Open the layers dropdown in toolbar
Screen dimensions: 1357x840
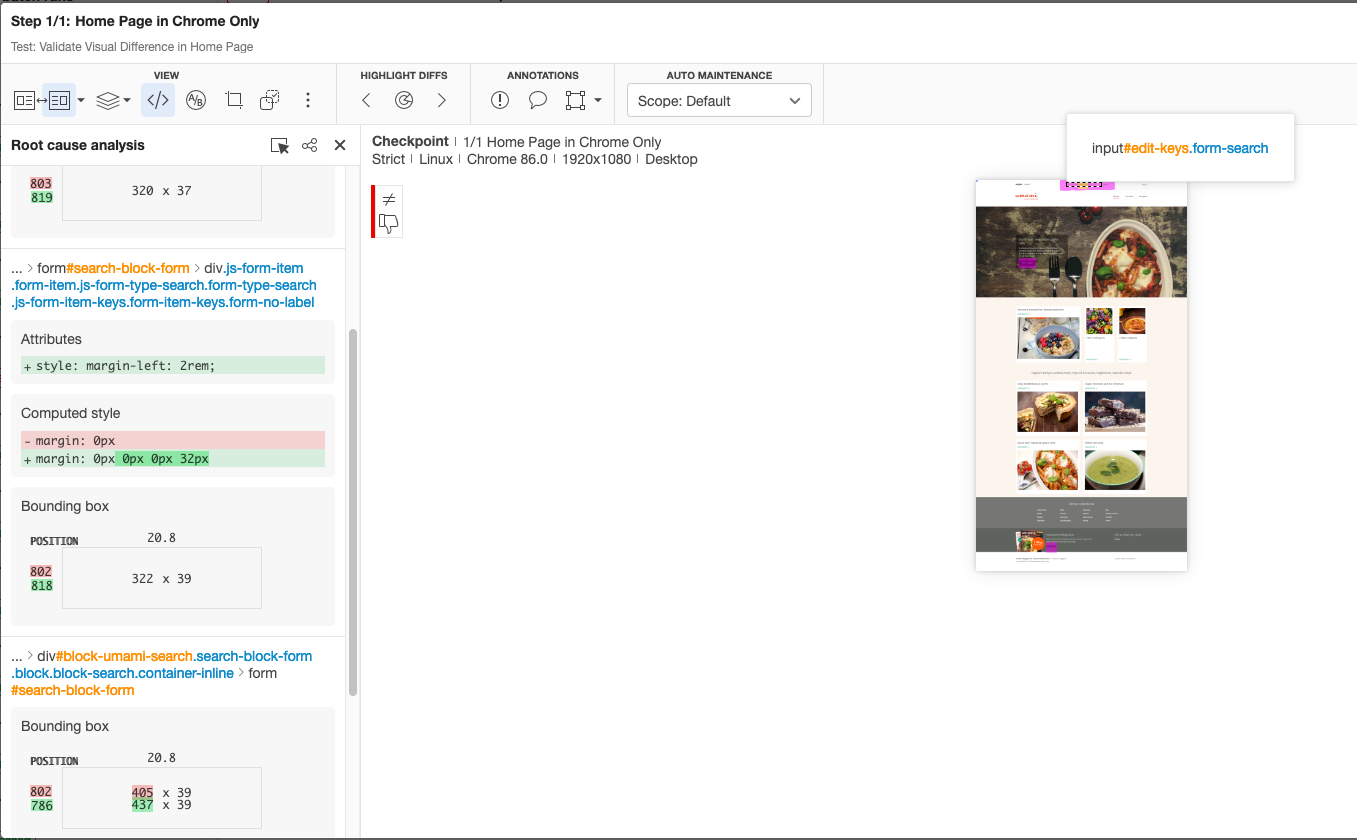point(113,100)
